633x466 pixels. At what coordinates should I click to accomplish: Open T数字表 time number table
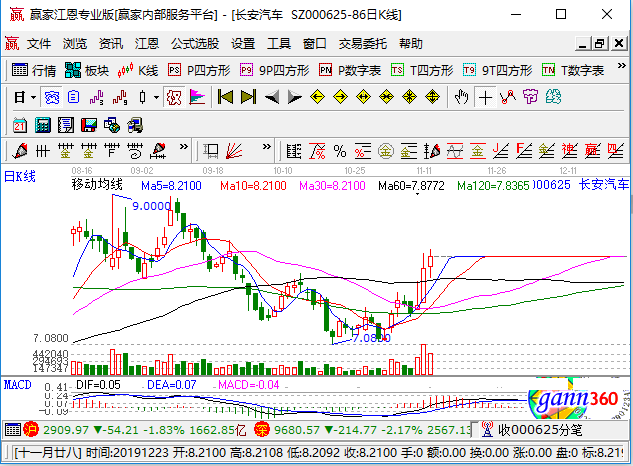(x=573, y=71)
